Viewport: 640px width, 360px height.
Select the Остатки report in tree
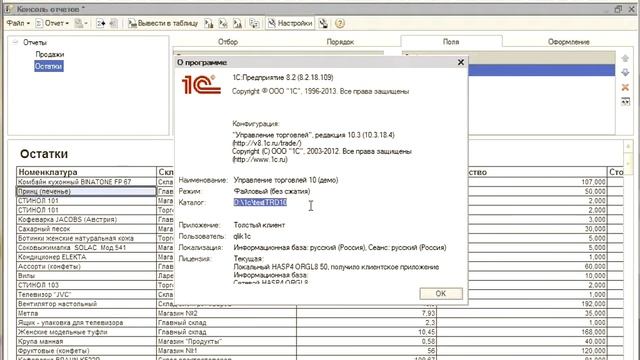point(49,66)
